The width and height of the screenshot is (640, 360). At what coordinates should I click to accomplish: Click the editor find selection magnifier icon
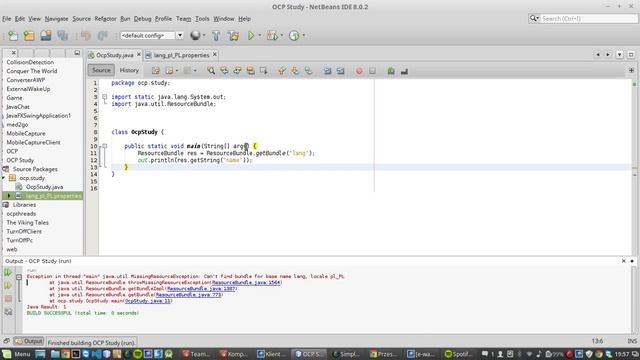[211, 71]
